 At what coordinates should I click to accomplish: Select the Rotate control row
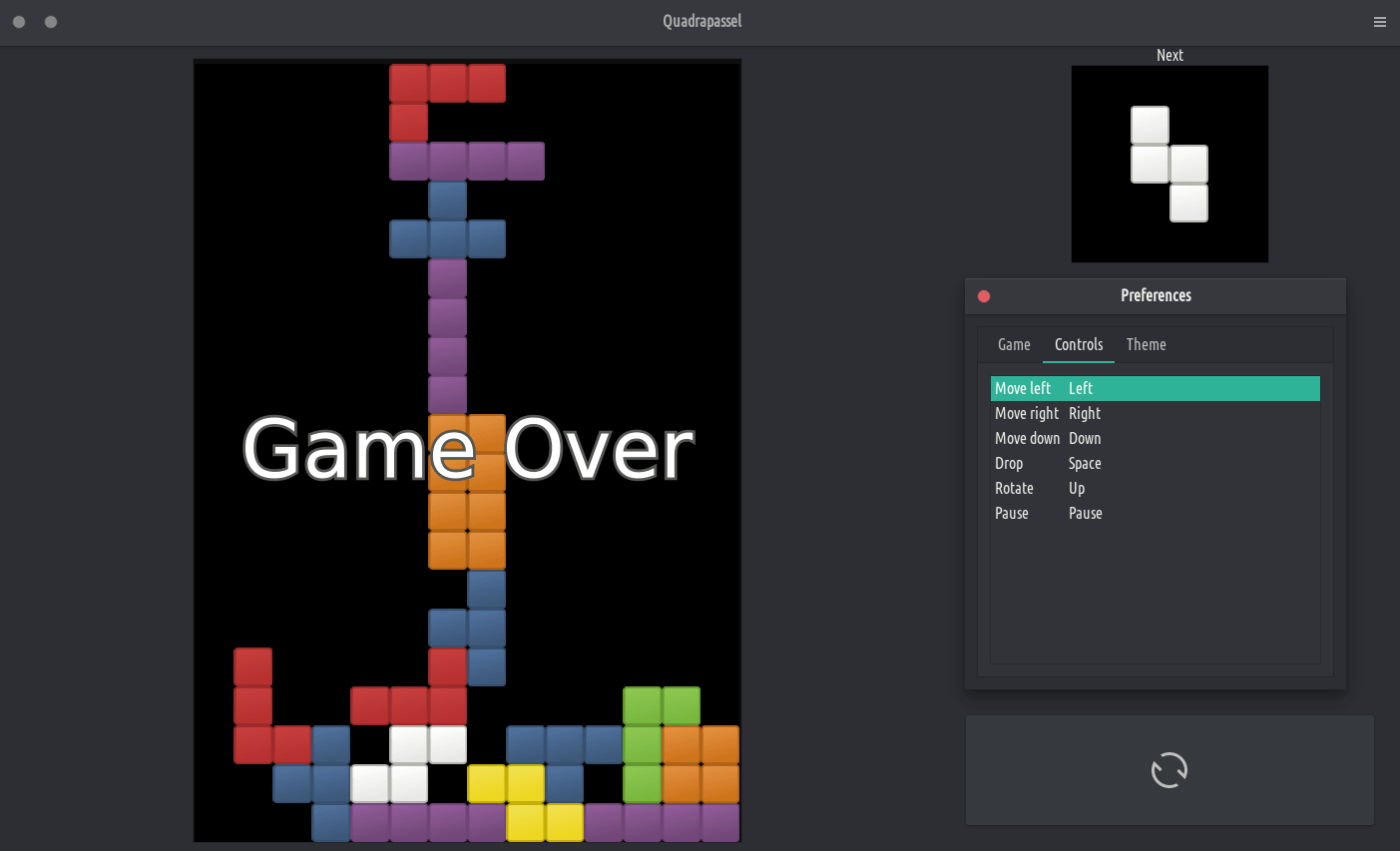pyautogui.click(x=1014, y=488)
